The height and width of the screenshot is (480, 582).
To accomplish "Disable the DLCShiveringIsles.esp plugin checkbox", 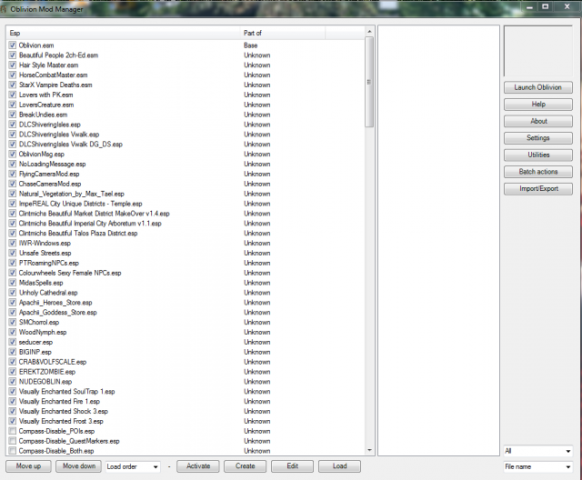I will tap(13, 124).
